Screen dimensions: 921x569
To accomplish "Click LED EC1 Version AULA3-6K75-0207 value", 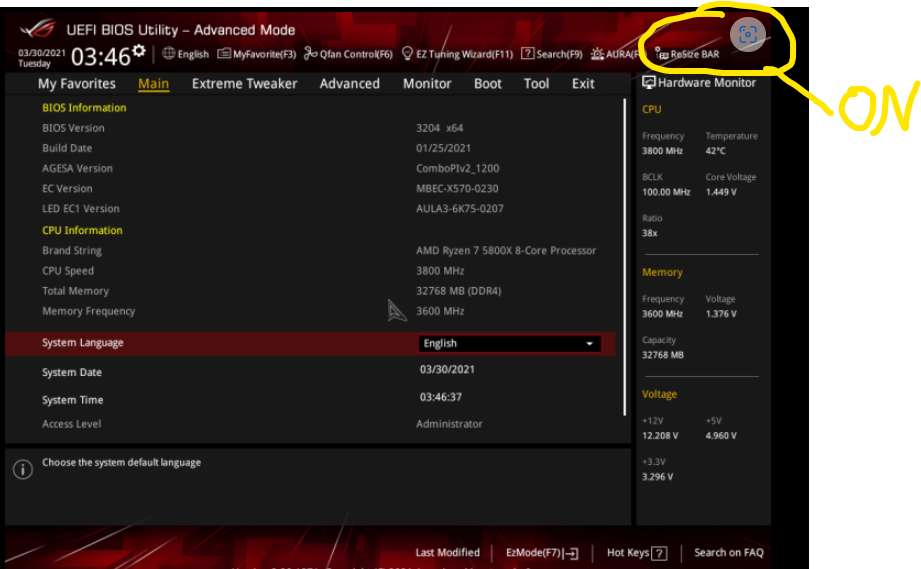I will tap(460, 208).
